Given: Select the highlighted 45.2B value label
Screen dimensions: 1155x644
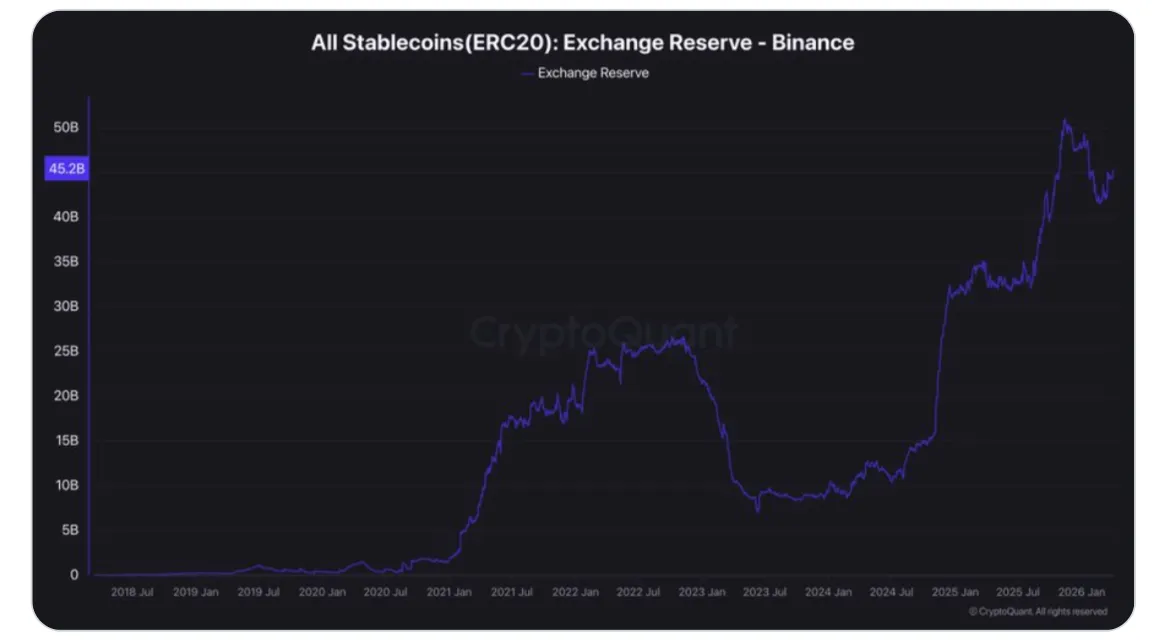Looking at the screenshot, I should click(67, 169).
